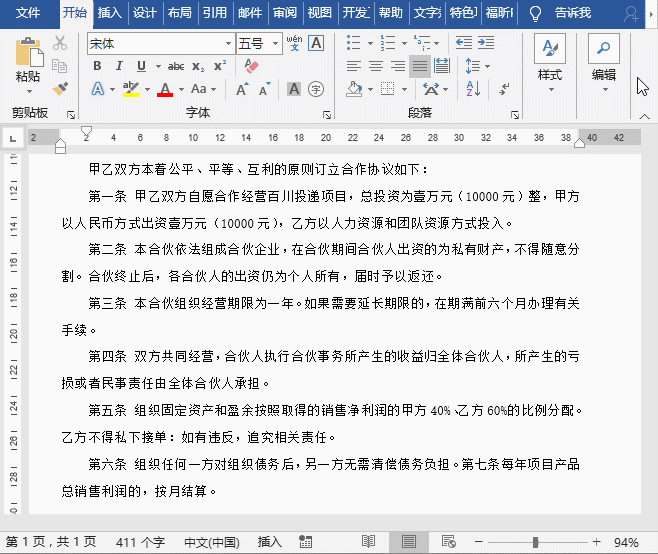Click the page number status 第1页
The width and height of the screenshot is (658, 554).
click(x=51, y=542)
